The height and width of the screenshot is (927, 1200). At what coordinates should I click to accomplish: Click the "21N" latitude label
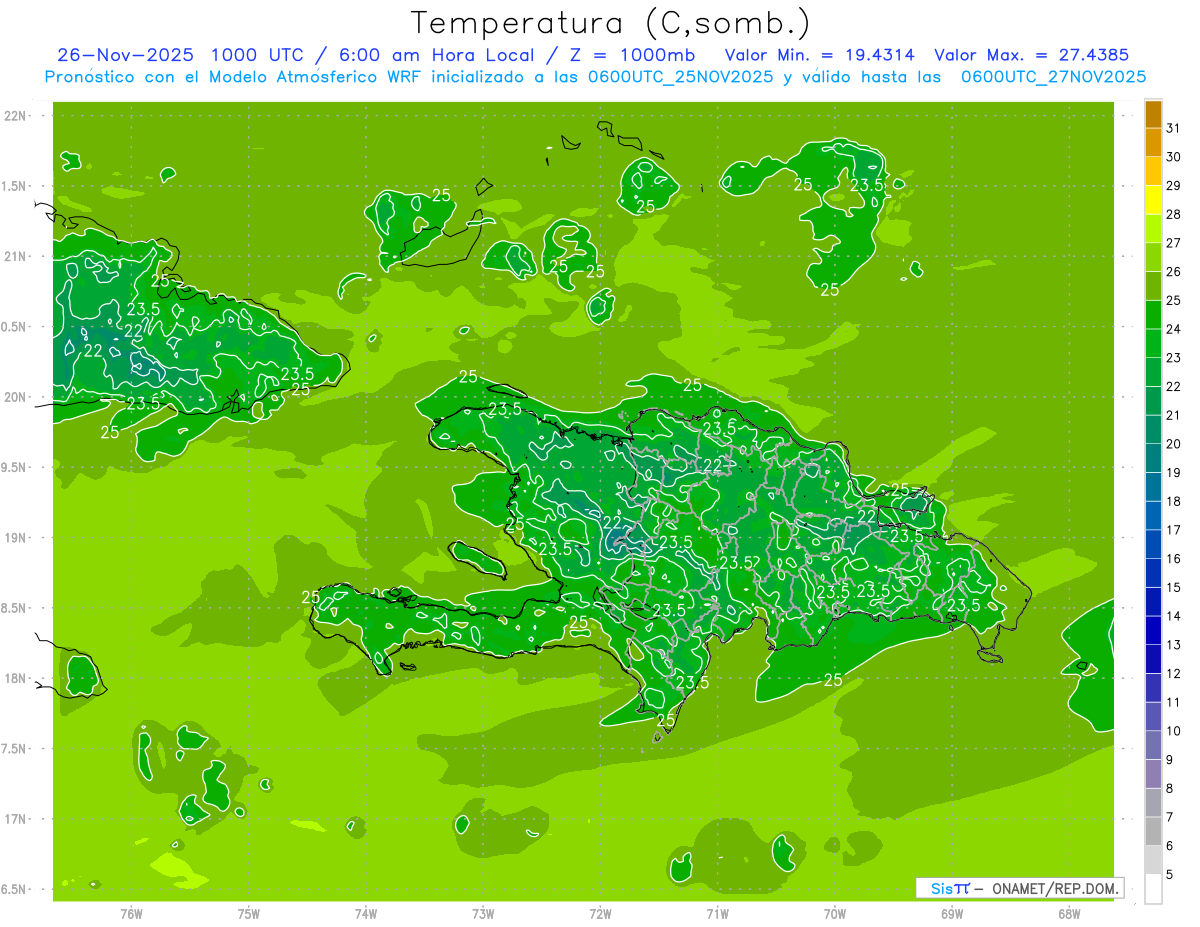point(16,256)
